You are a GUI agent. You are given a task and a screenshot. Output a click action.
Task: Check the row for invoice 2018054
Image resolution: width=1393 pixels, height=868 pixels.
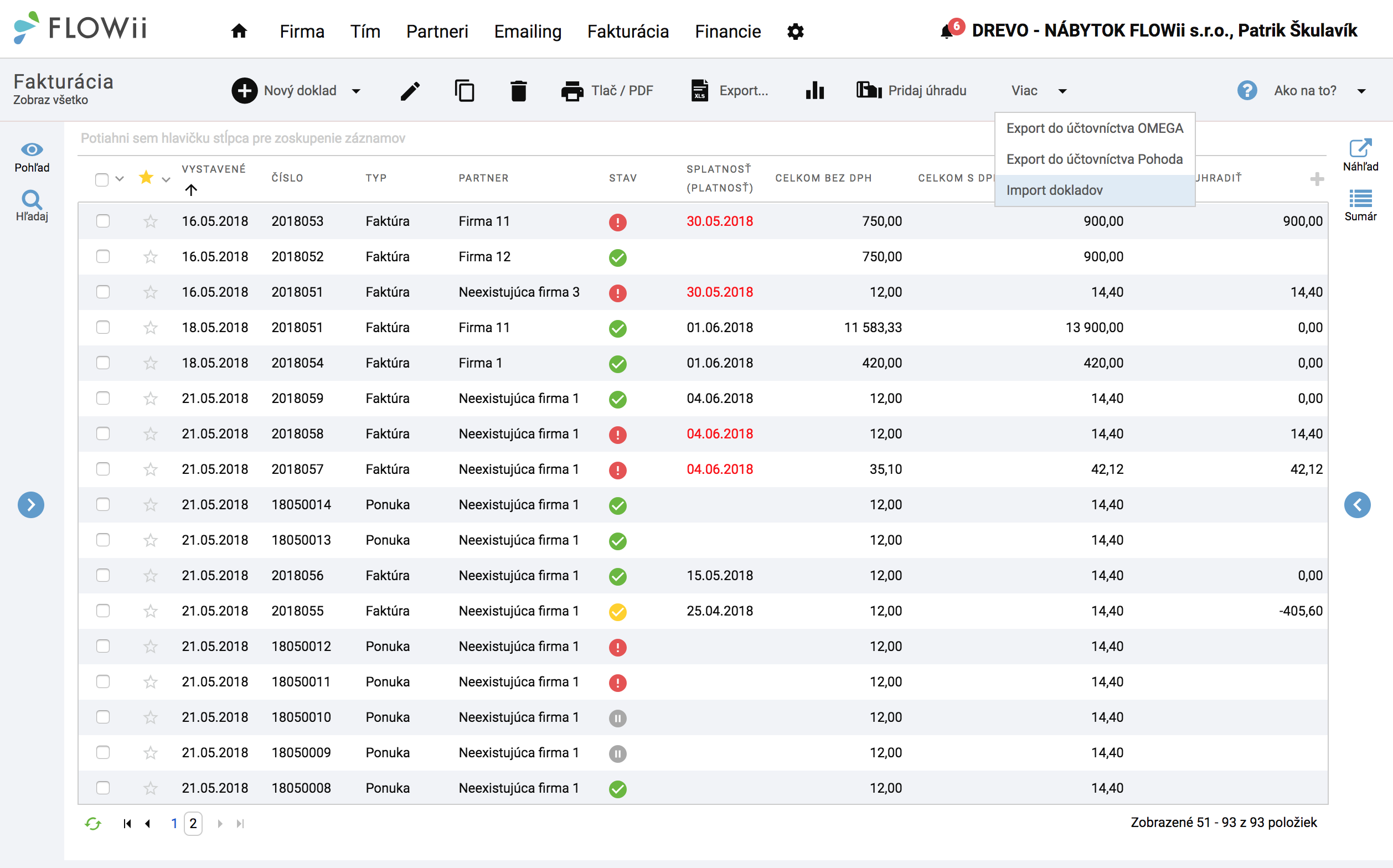point(103,363)
